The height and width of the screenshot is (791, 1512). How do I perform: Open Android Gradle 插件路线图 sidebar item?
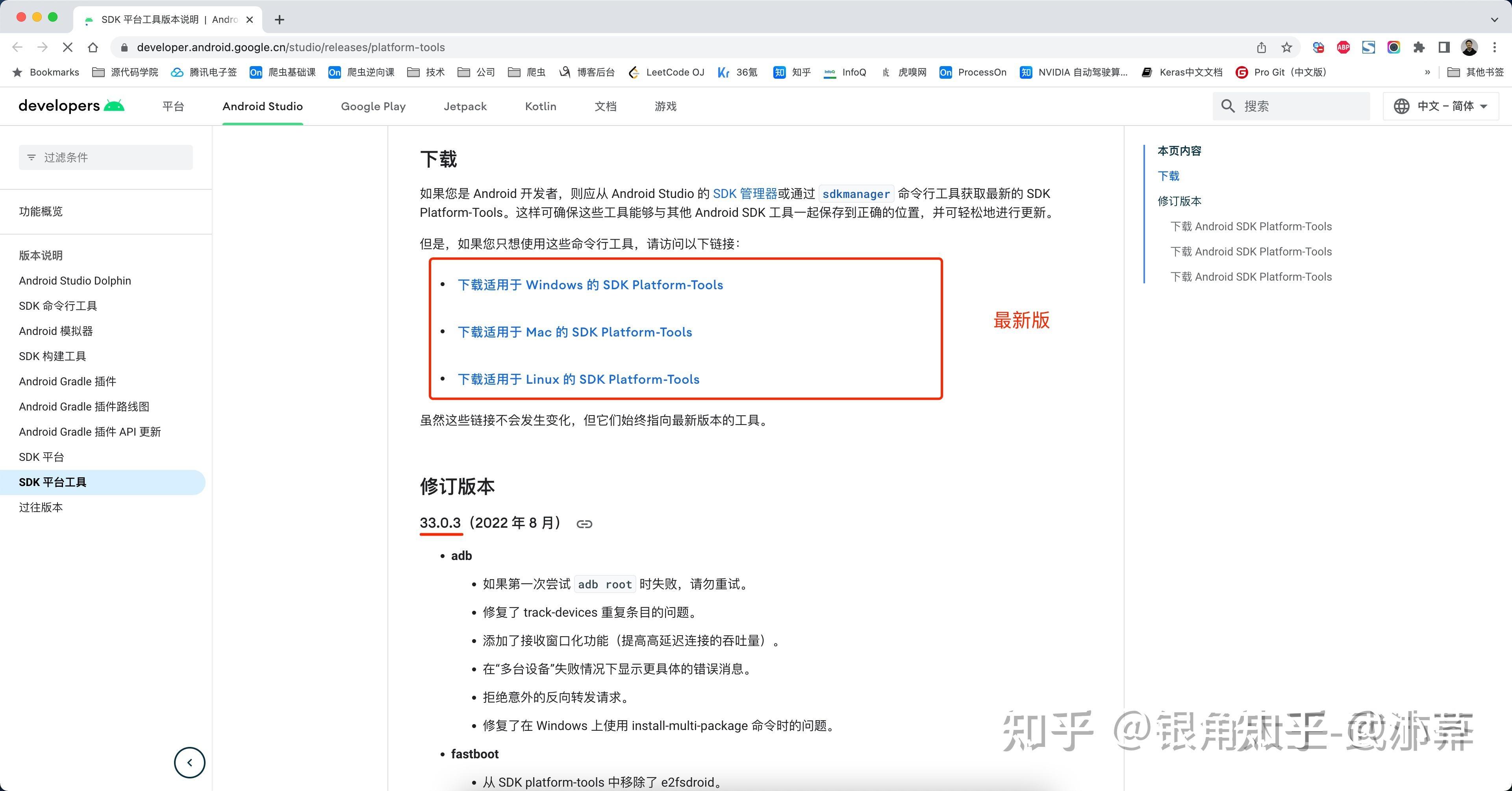[x=84, y=407]
